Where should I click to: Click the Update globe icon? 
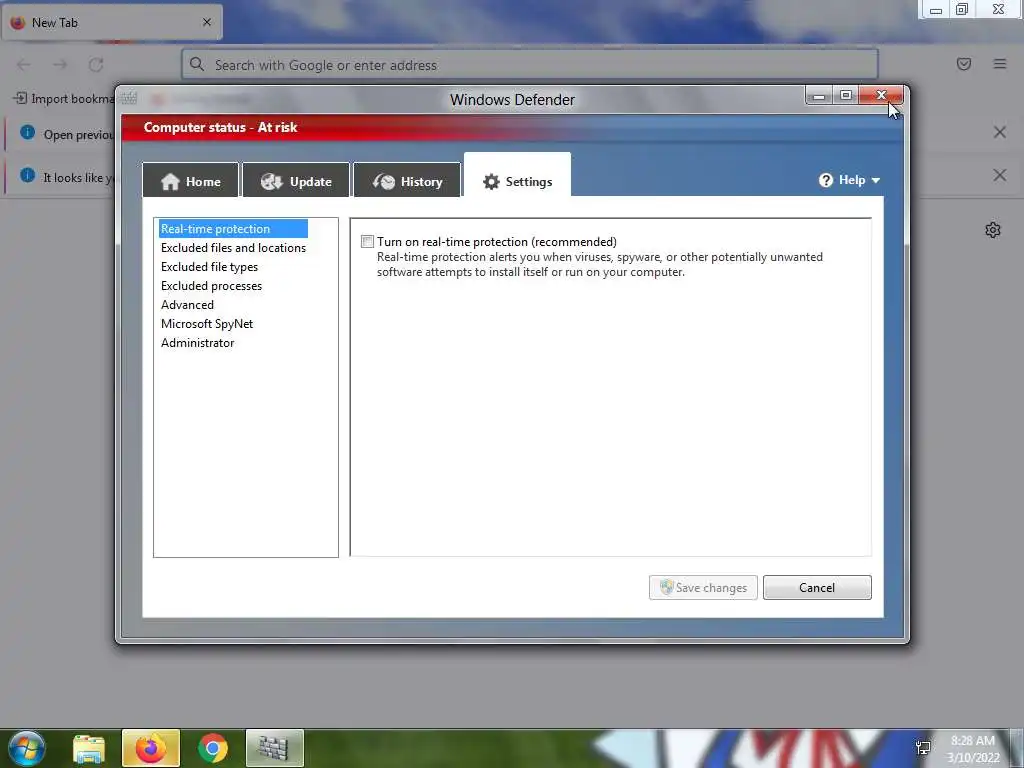click(271, 181)
